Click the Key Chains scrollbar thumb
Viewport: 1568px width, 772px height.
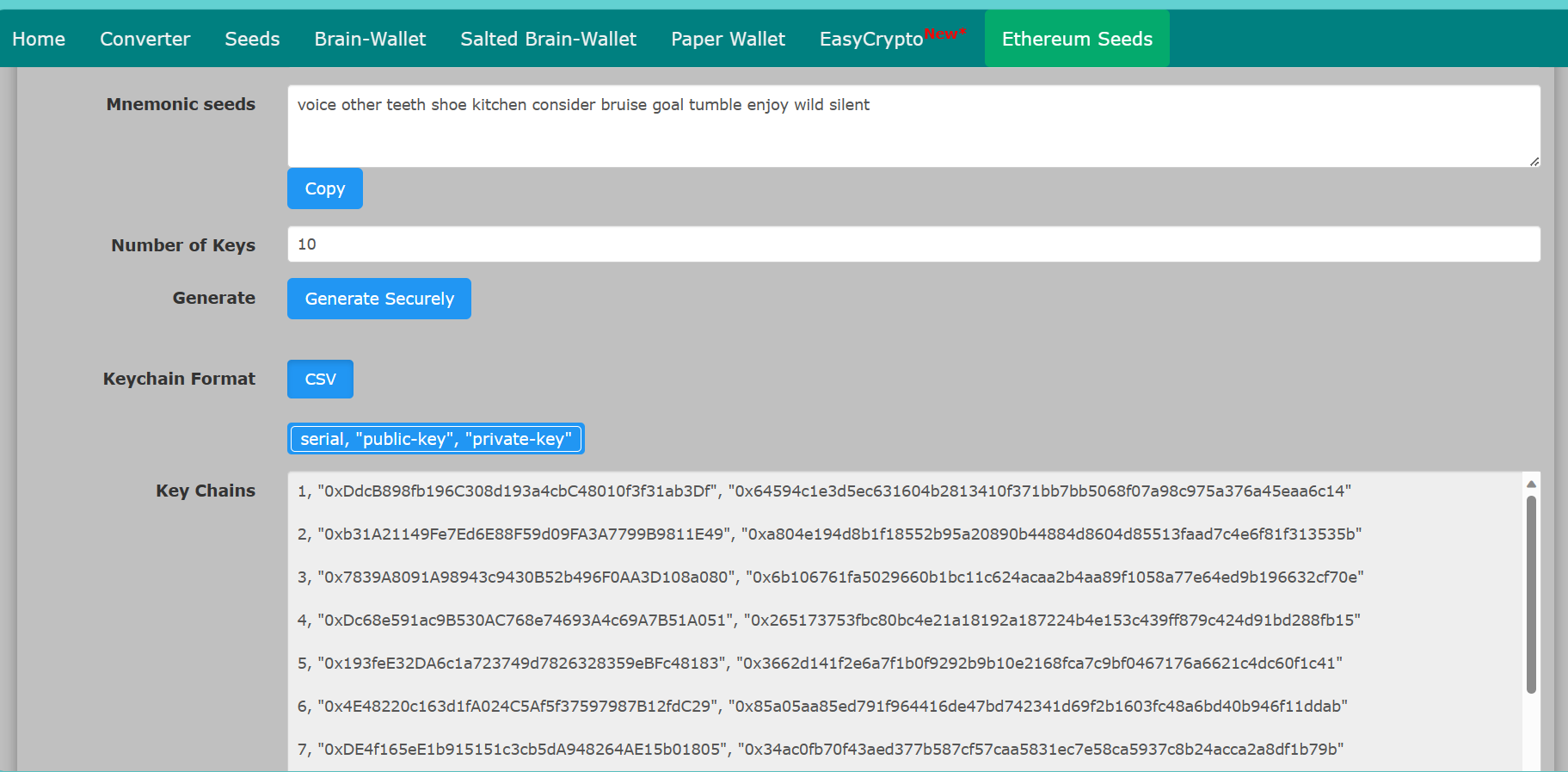1531,594
